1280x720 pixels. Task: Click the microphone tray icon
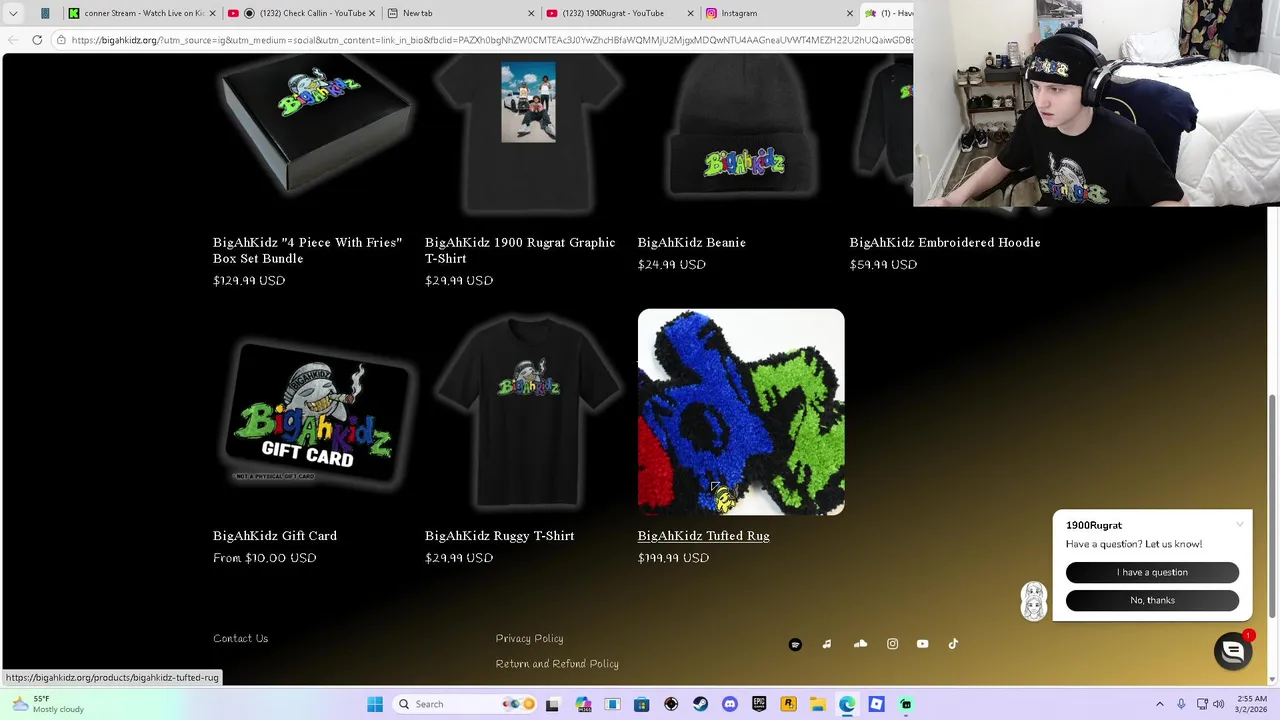[1181, 704]
